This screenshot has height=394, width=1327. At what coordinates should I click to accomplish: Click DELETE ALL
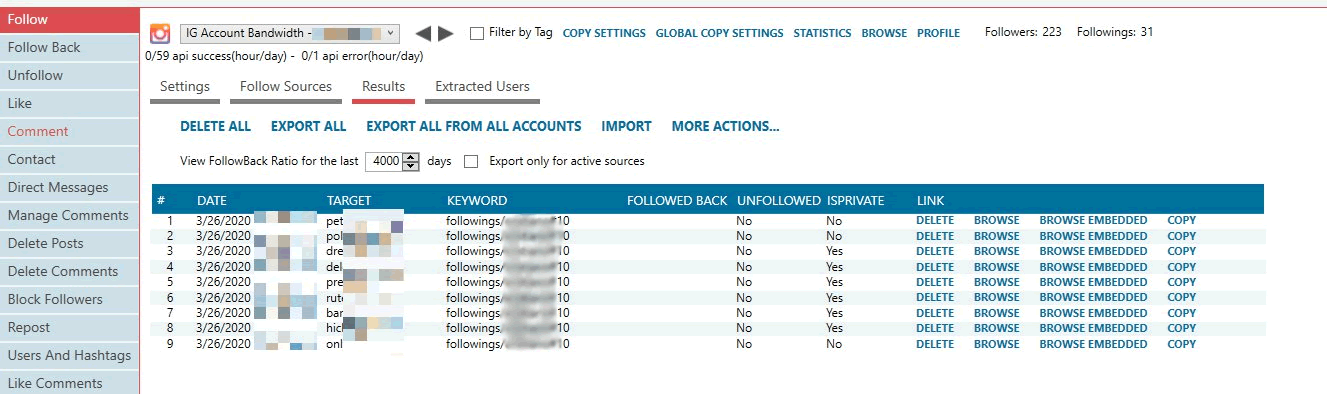click(x=215, y=127)
